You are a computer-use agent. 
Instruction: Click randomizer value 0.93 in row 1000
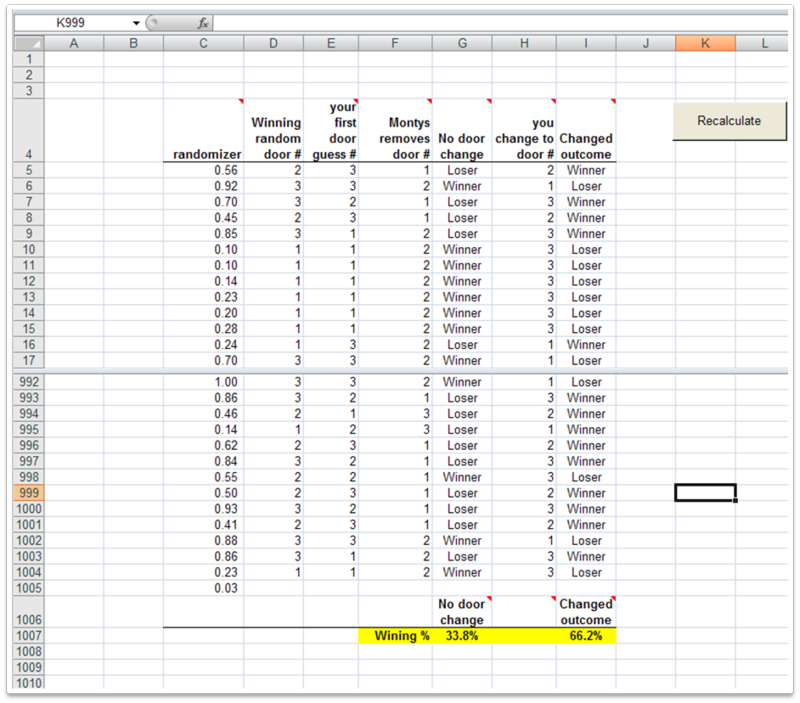coord(204,509)
